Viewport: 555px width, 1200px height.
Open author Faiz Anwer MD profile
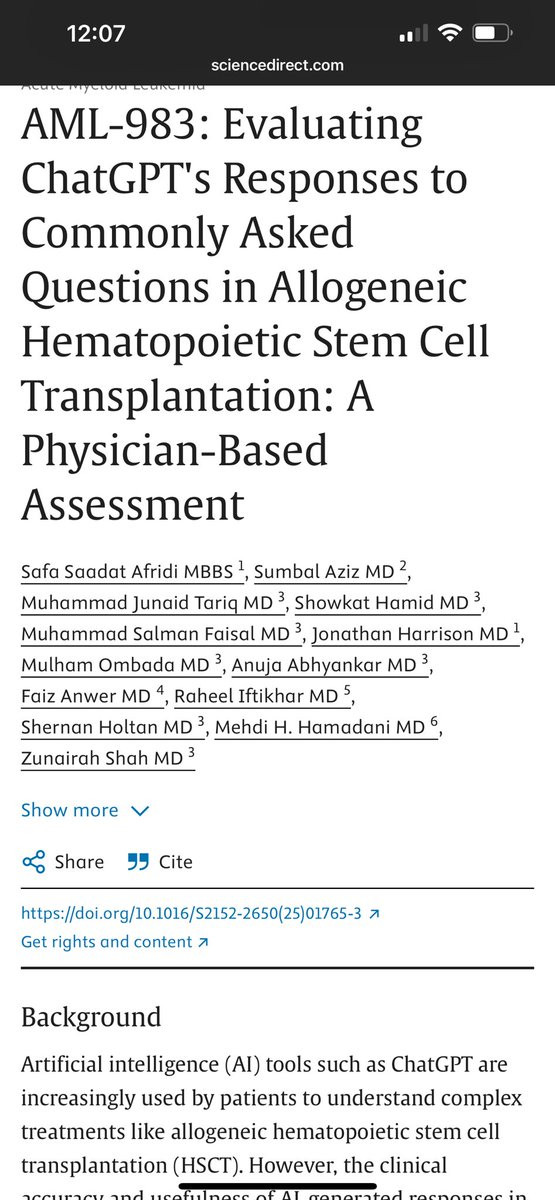[x=94, y=696]
